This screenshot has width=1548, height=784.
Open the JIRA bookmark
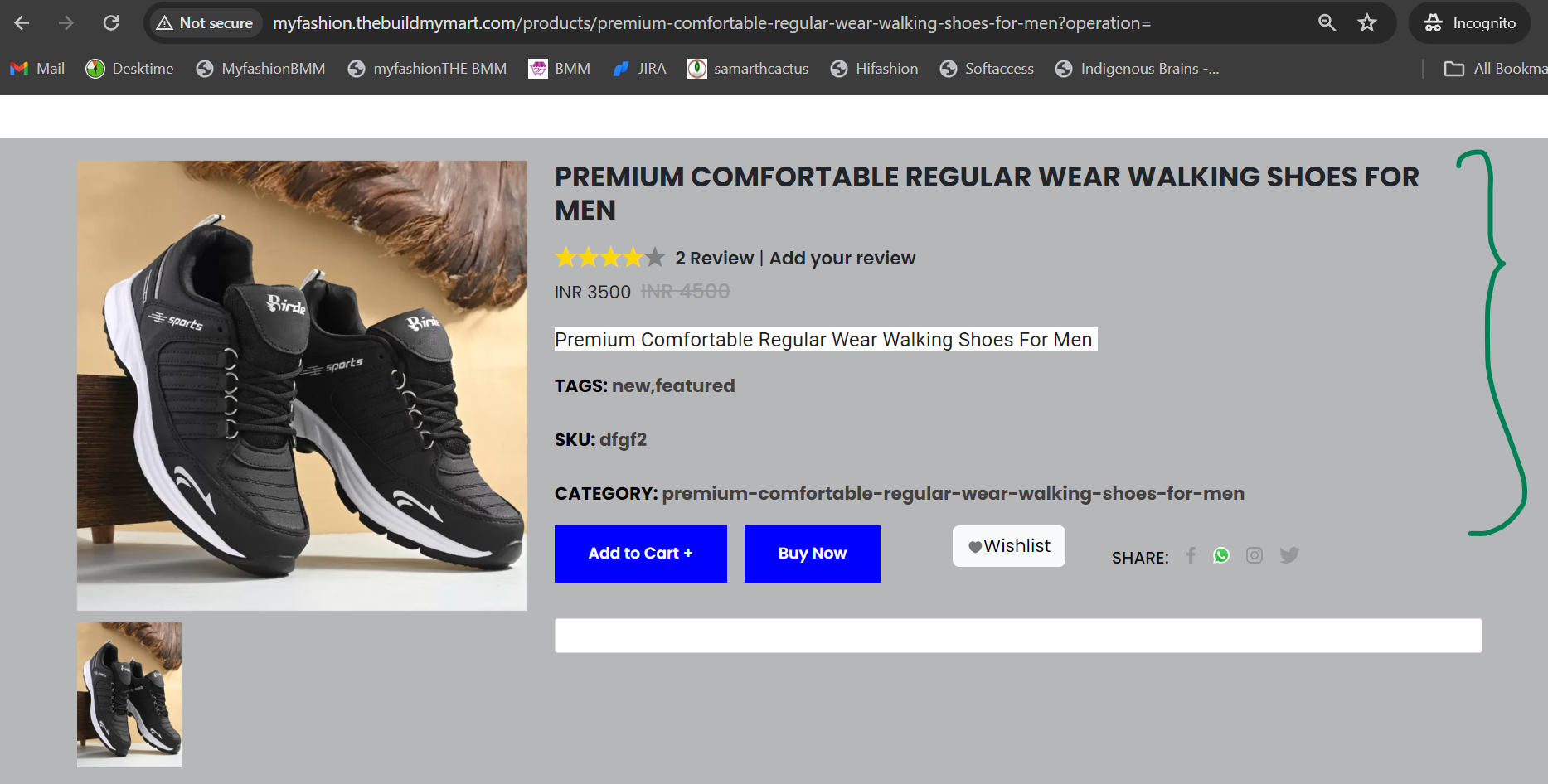639,69
